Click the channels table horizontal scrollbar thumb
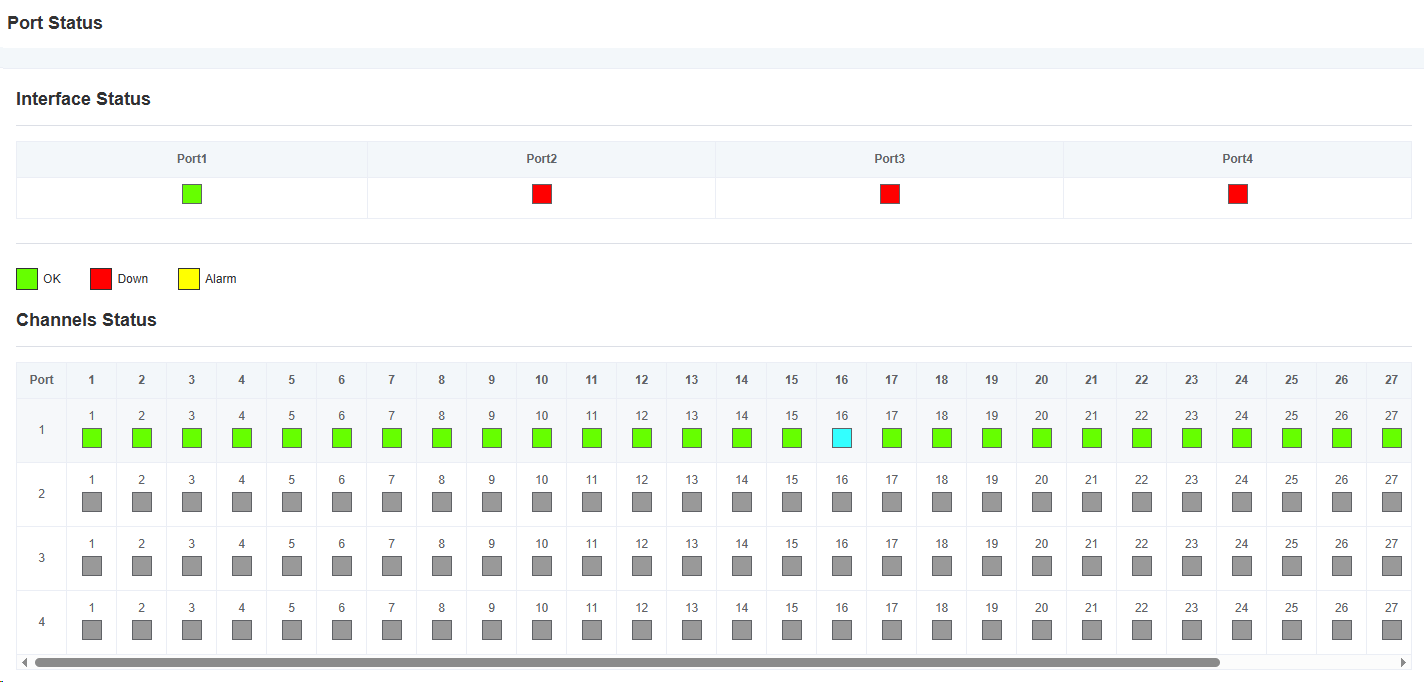The image size is (1424, 682). point(627,662)
